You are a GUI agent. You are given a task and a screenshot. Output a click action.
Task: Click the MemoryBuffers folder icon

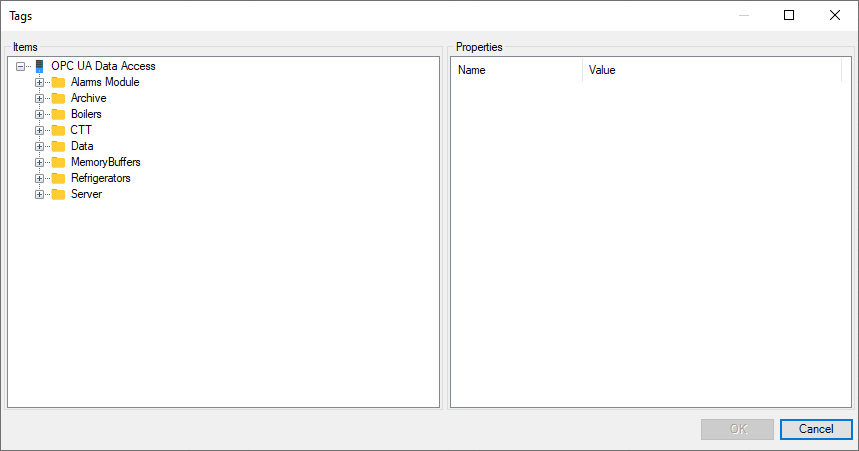pyautogui.click(x=58, y=162)
